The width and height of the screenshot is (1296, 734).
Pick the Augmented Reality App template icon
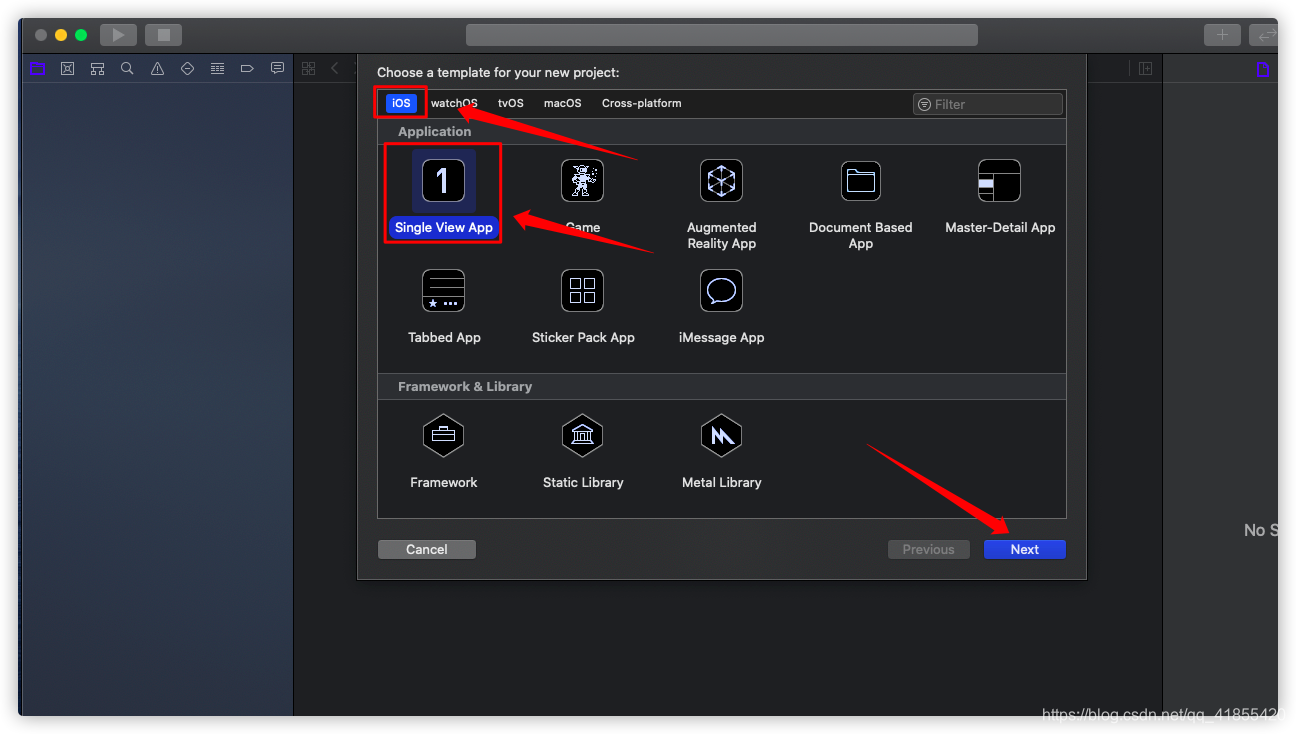[x=721, y=181]
